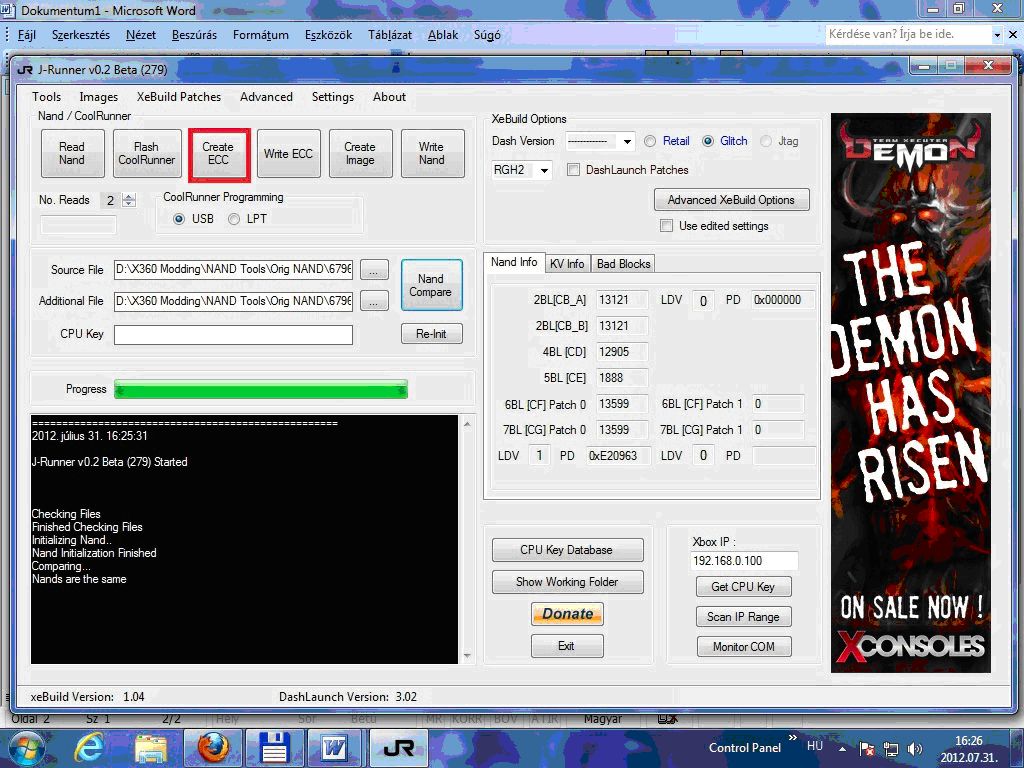Switch to the KV Info tab
Screen dimensions: 1024x768
pos(567,264)
